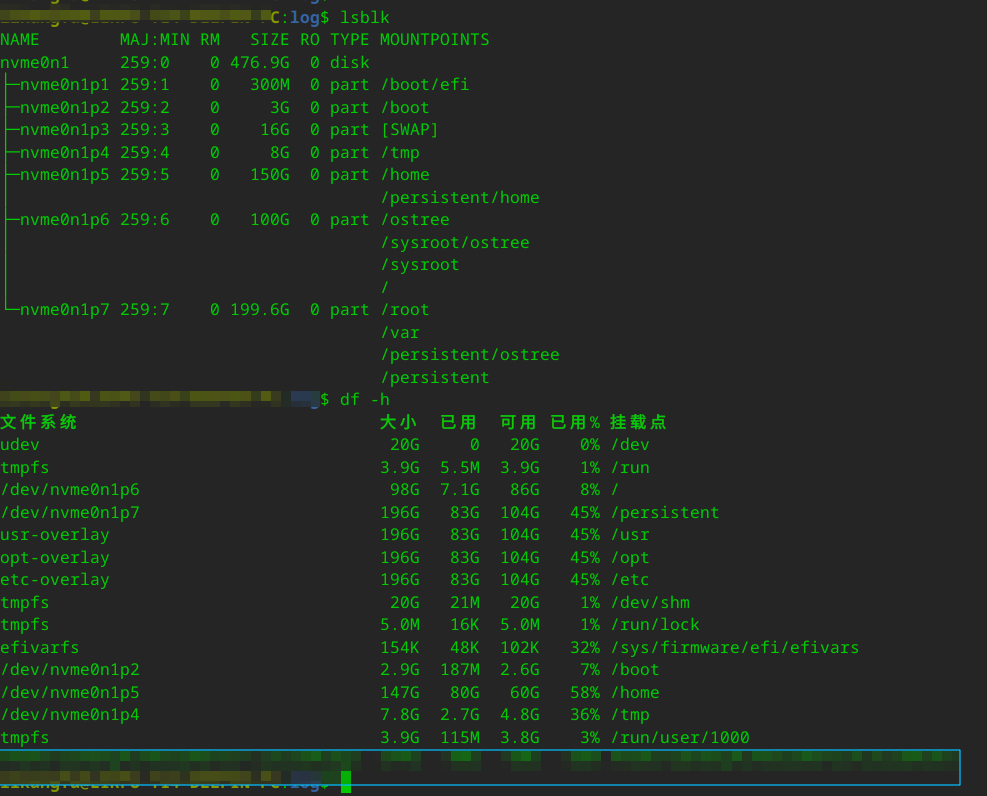Click the "文件系统" column header
This screenshot has height=796, width=987.
point(38,422)
